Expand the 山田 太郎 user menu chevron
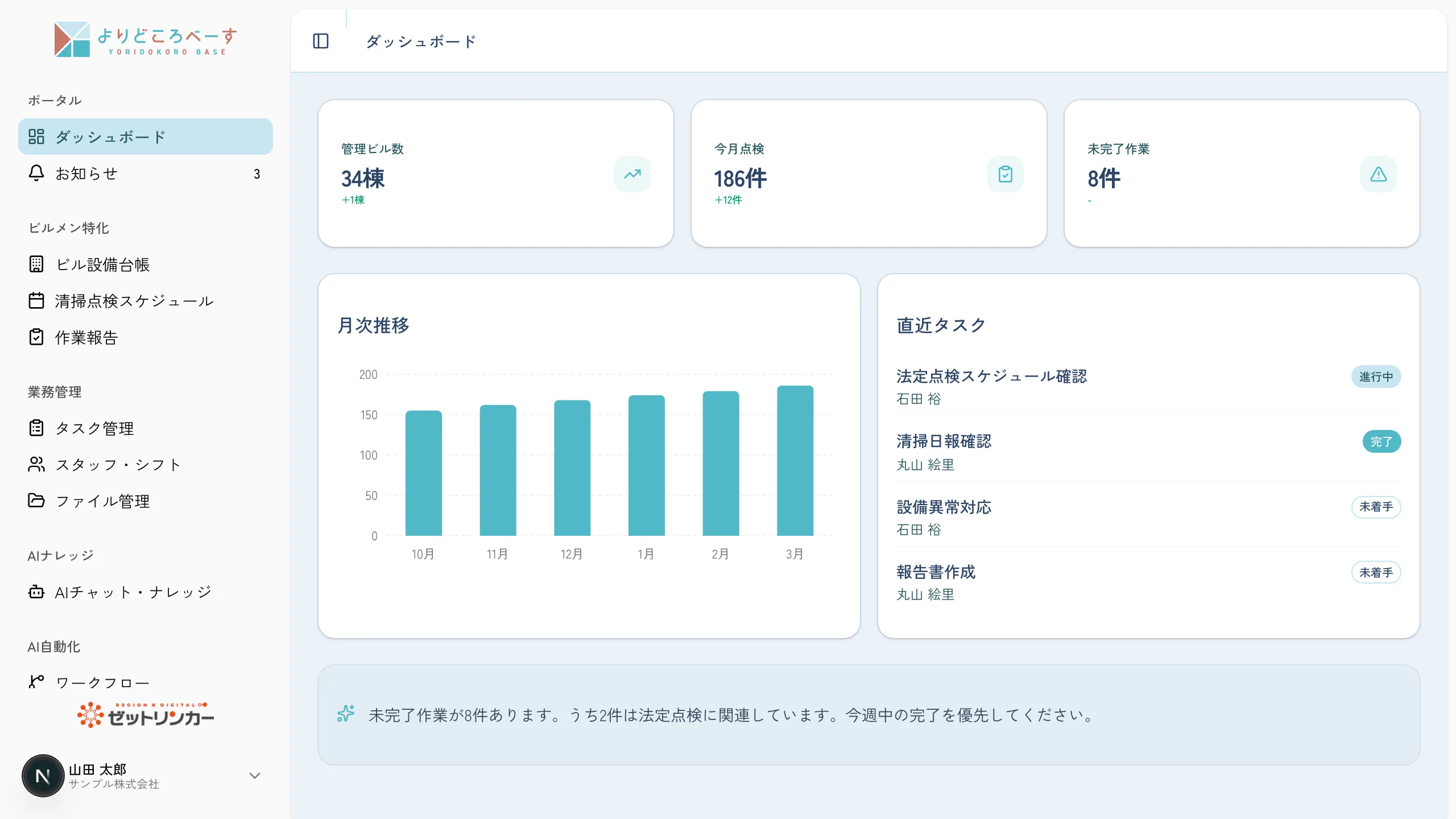Image resolution: width=1456 pixels, height=819 pixels. [x=255, y=776]
